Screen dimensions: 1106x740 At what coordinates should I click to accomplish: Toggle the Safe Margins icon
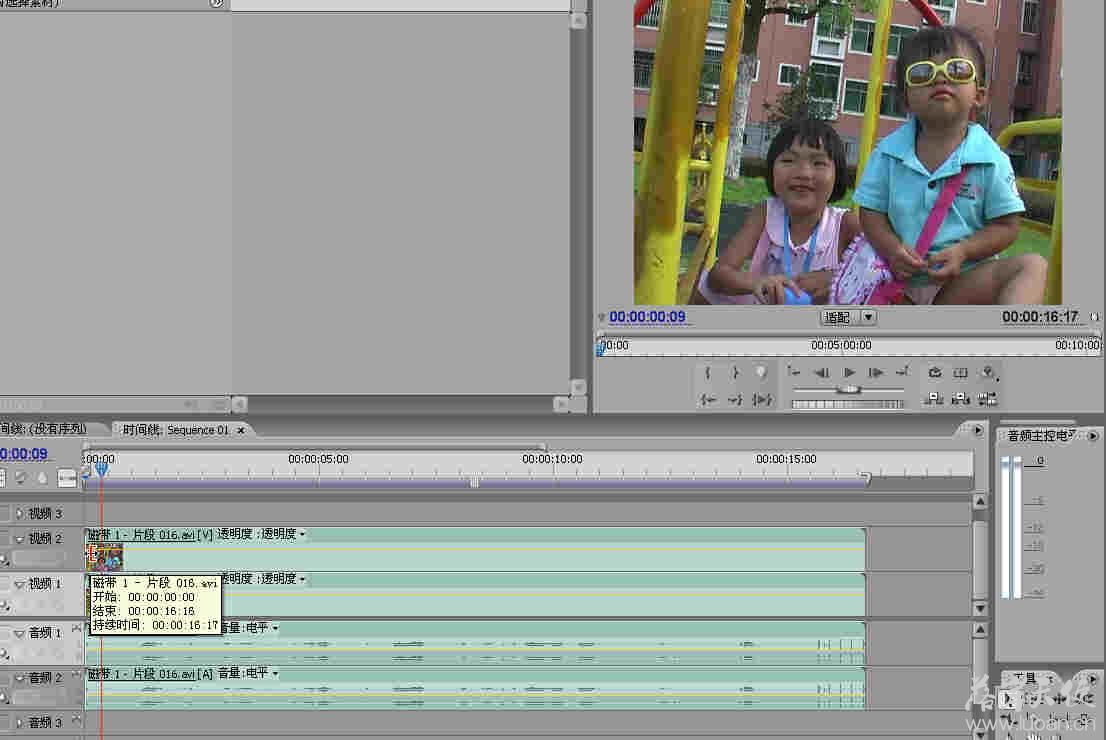(x=961, y=372)
